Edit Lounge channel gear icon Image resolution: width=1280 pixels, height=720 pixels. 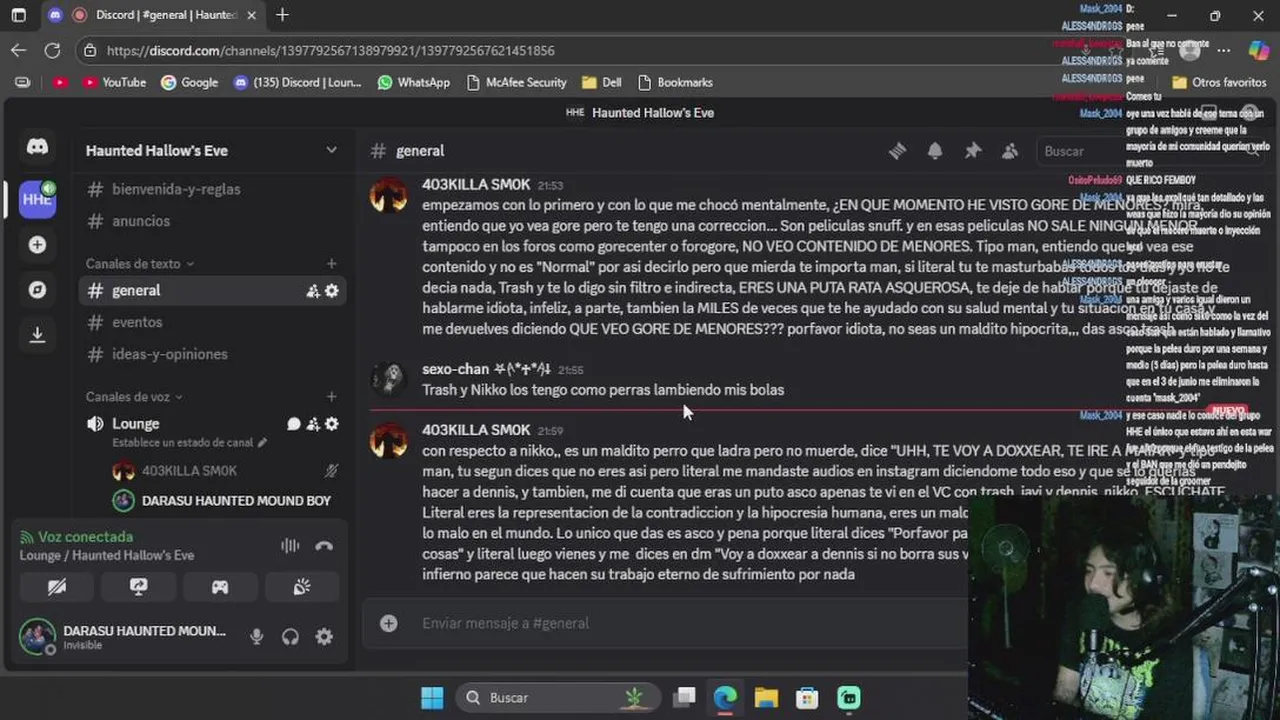[332, 424]
